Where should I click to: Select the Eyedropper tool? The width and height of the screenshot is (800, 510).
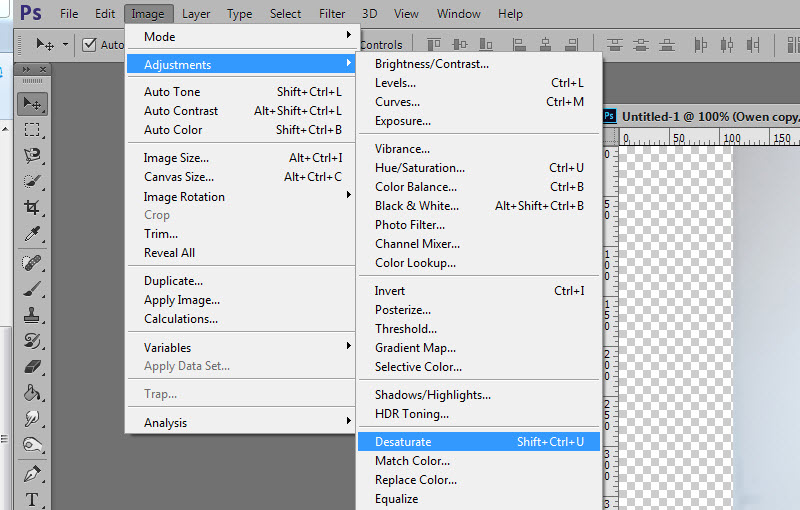(32, 234)
